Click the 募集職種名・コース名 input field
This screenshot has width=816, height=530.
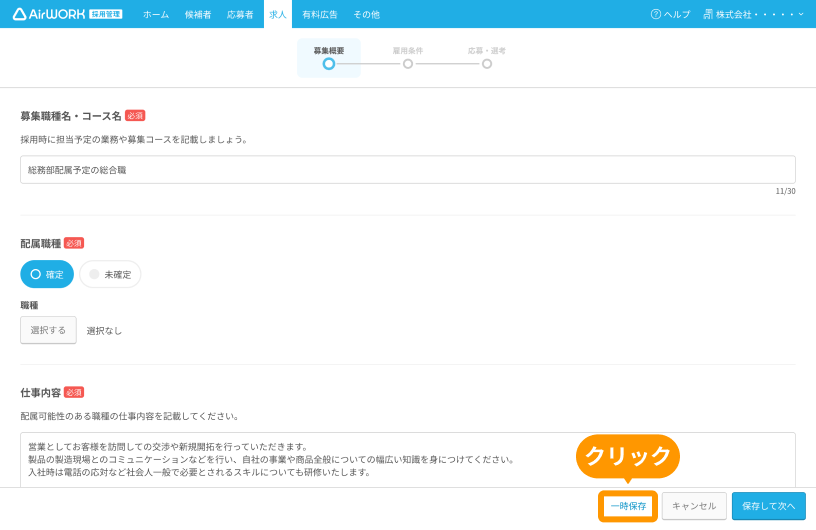[x=407, y=170]
